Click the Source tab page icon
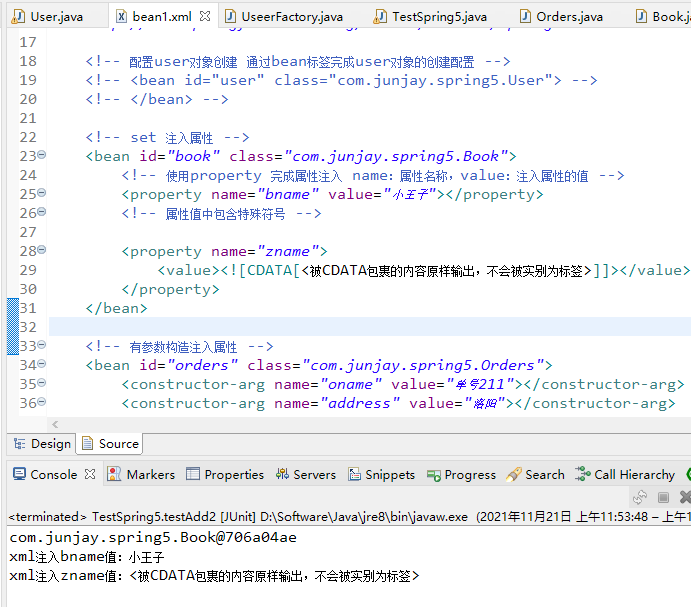 tap(88, 443)
